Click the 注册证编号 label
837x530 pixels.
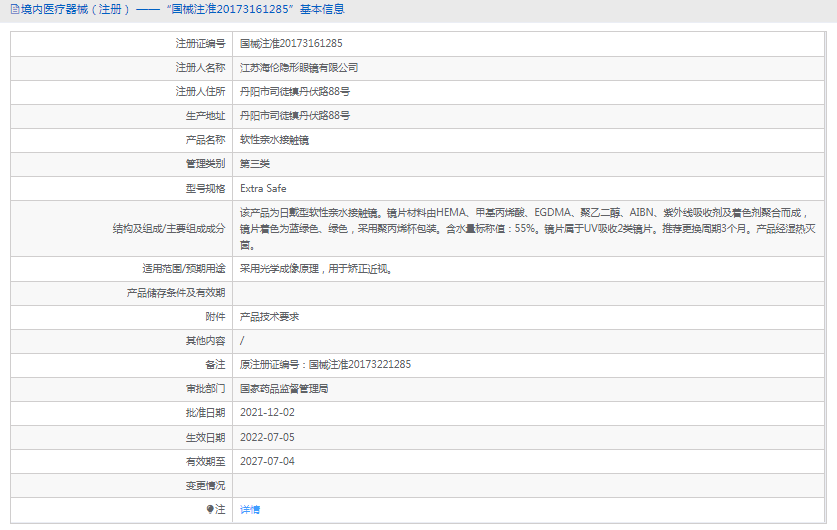(x=200, y=43)
